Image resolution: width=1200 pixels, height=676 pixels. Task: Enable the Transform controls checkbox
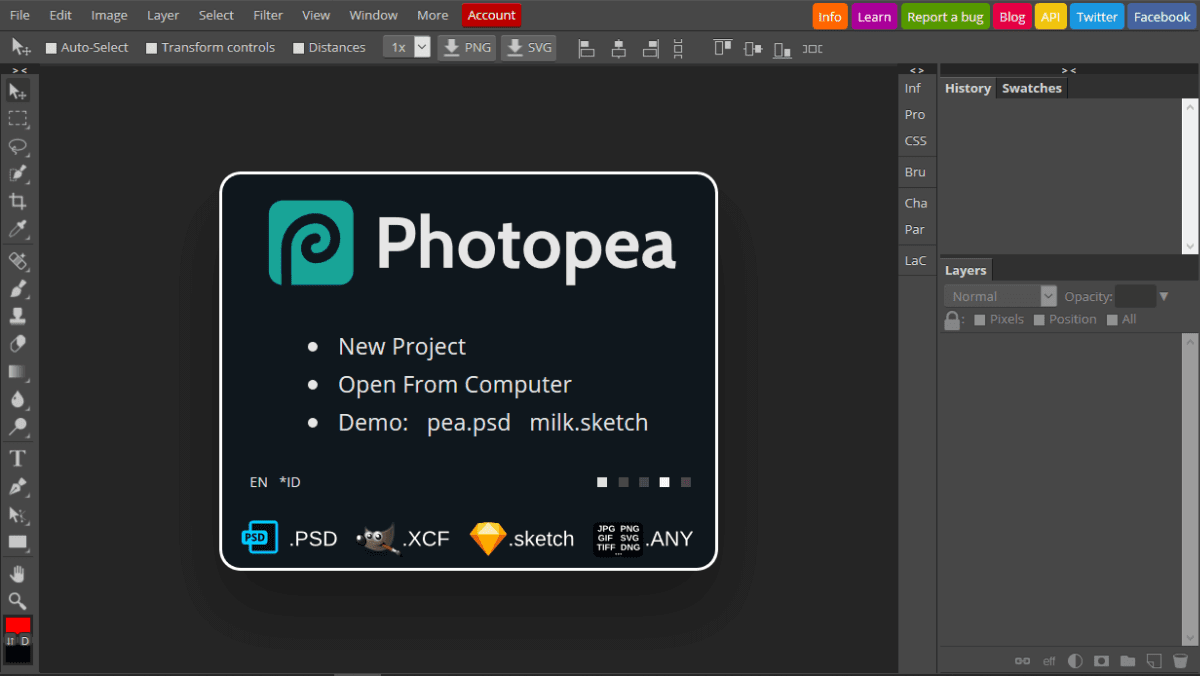(x=152, y=48)
